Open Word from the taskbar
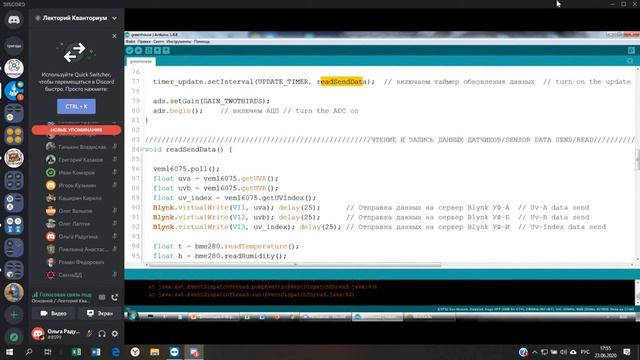 coord(96,352)
